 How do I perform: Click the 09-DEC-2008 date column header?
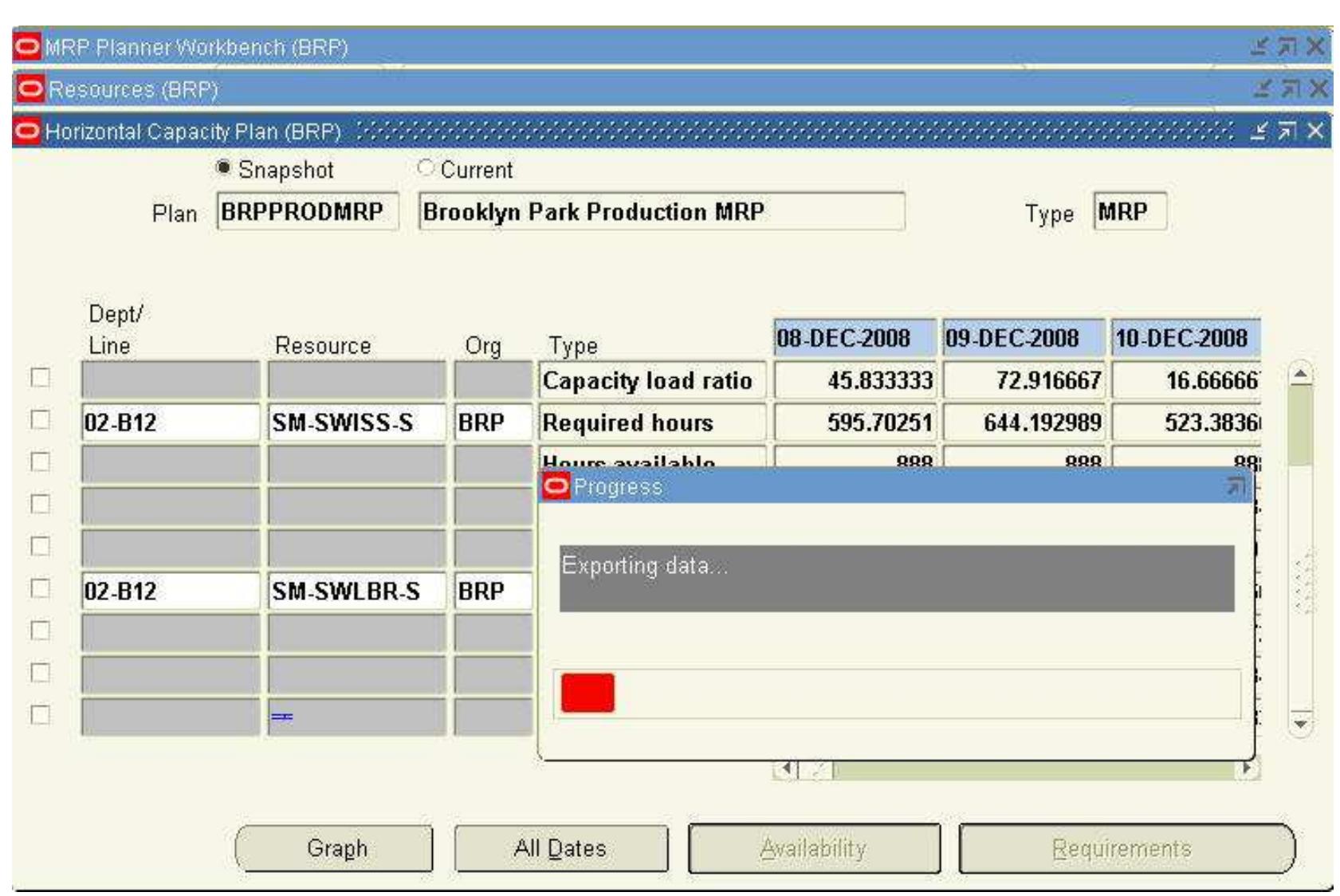(1024, 338)
